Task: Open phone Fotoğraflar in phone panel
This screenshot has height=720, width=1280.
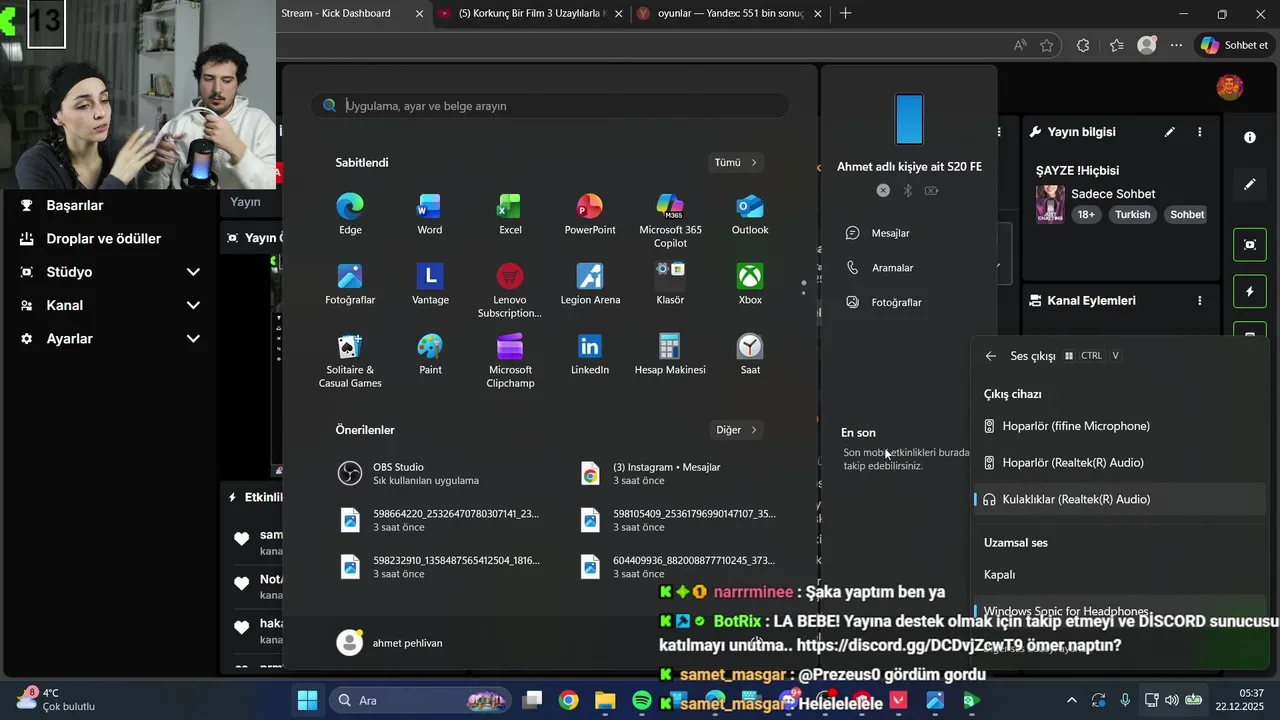Action: [x=884, y=302]
